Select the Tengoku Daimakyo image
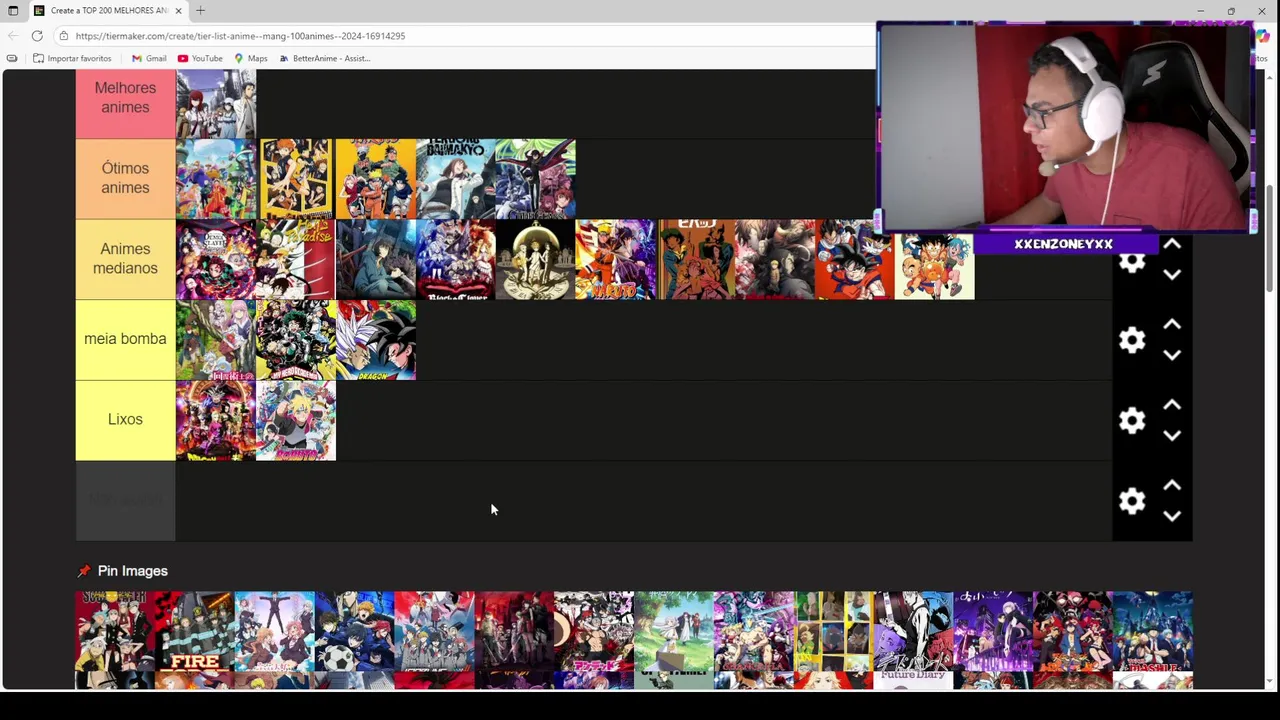This screenshot has height=720, width=1280. coord(456,179)
